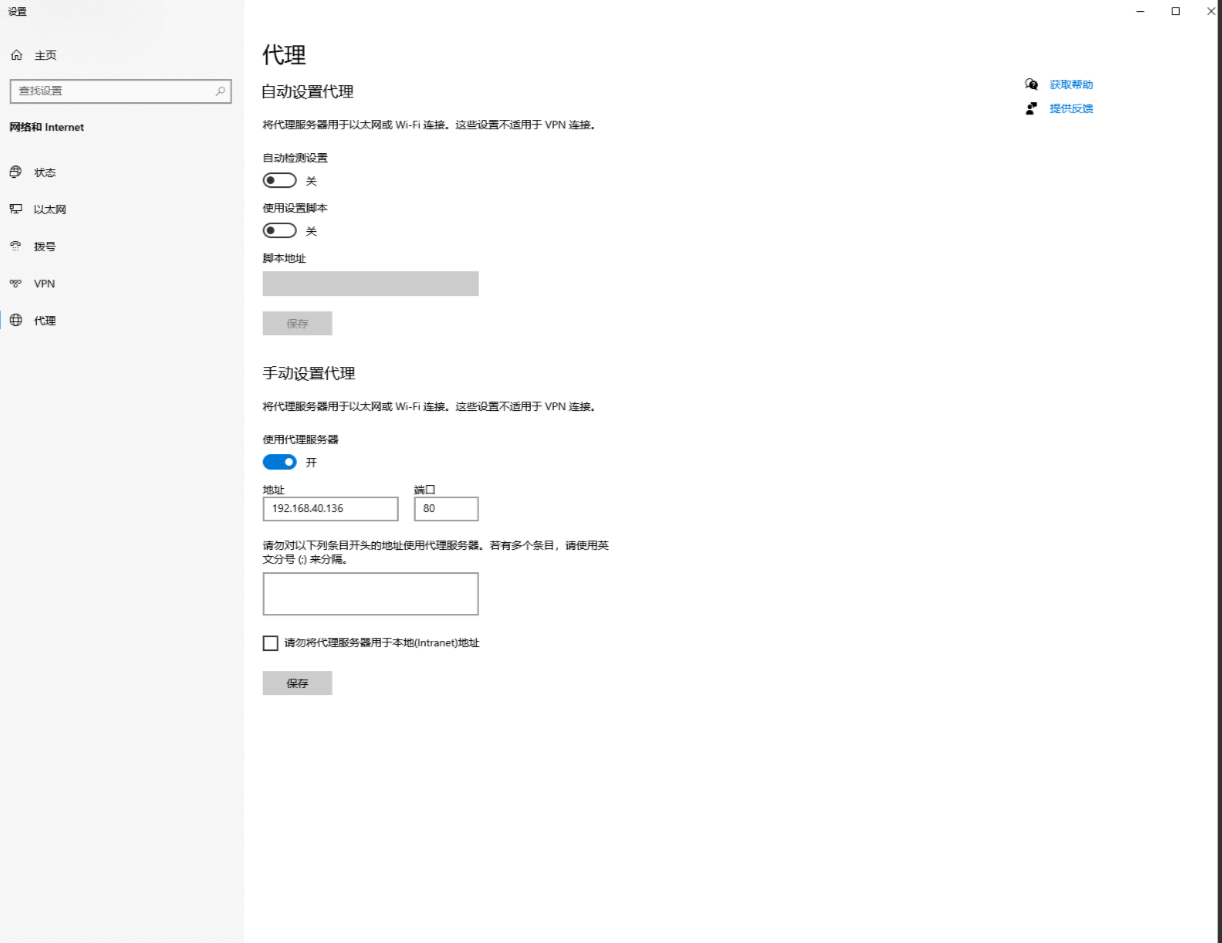Click the Ethernet (以太网) monitor icon
The image size is (1222, 943).
(16, 209)
